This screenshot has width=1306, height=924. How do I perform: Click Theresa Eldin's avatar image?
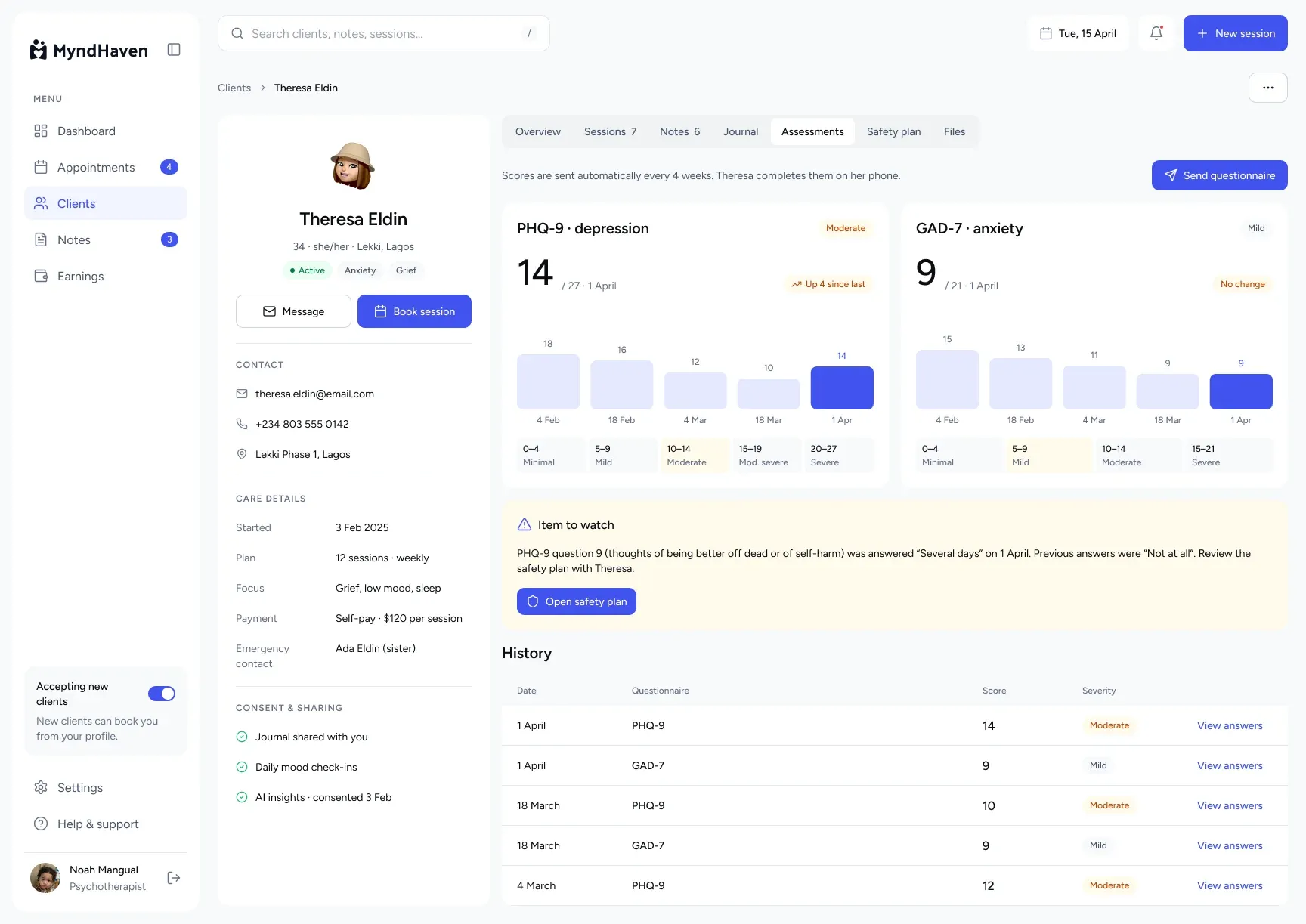pyautogui.click(x=353, y=165)
